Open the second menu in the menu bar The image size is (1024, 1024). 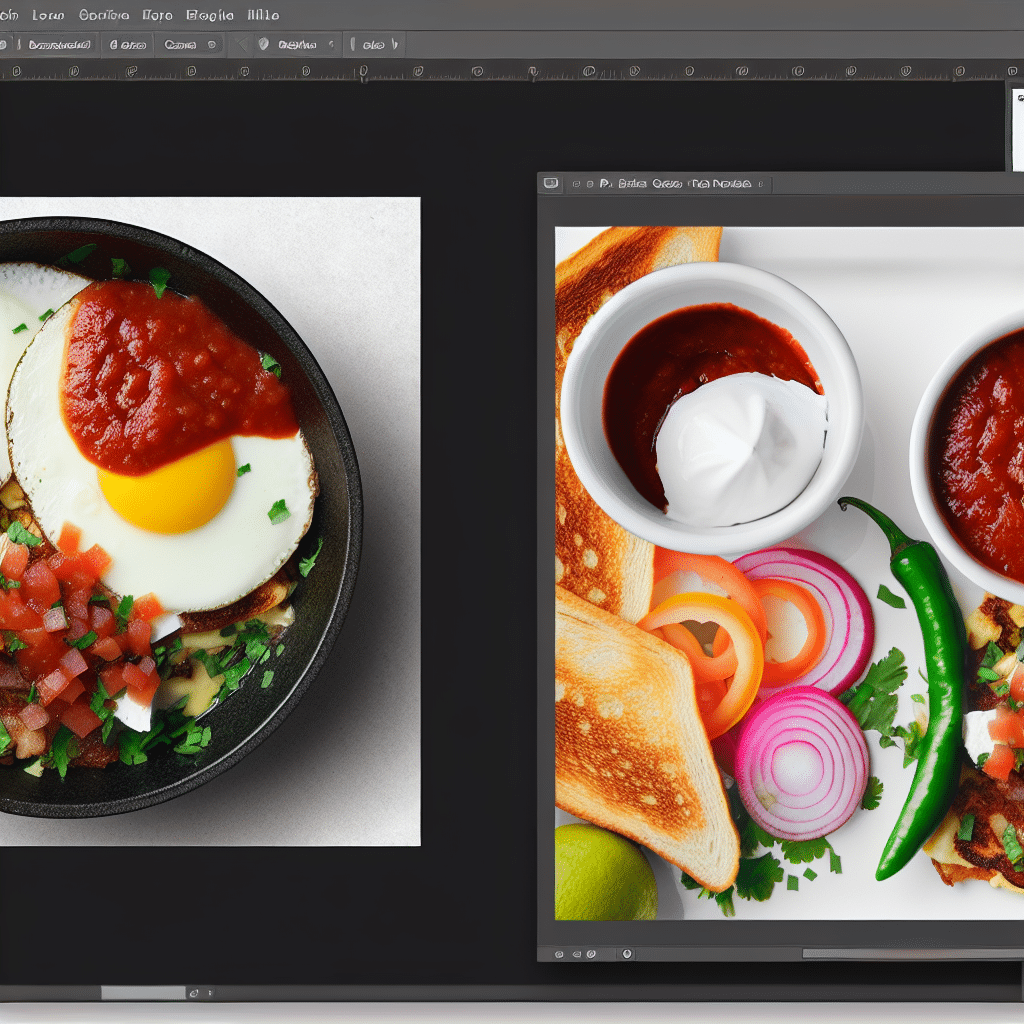click(x=46, y=15)
